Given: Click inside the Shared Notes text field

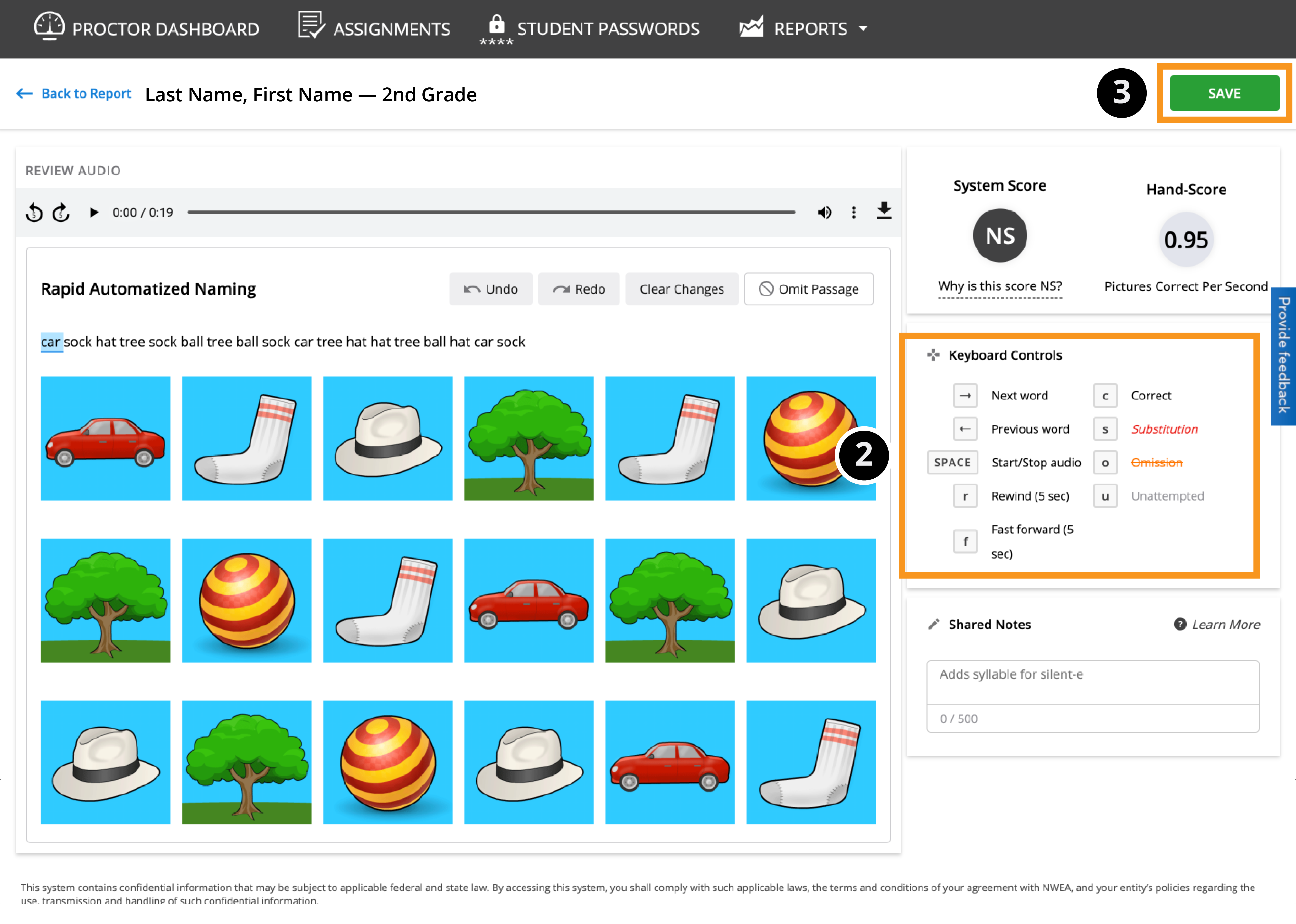Looking at the screenshot, I should 1092,682.
